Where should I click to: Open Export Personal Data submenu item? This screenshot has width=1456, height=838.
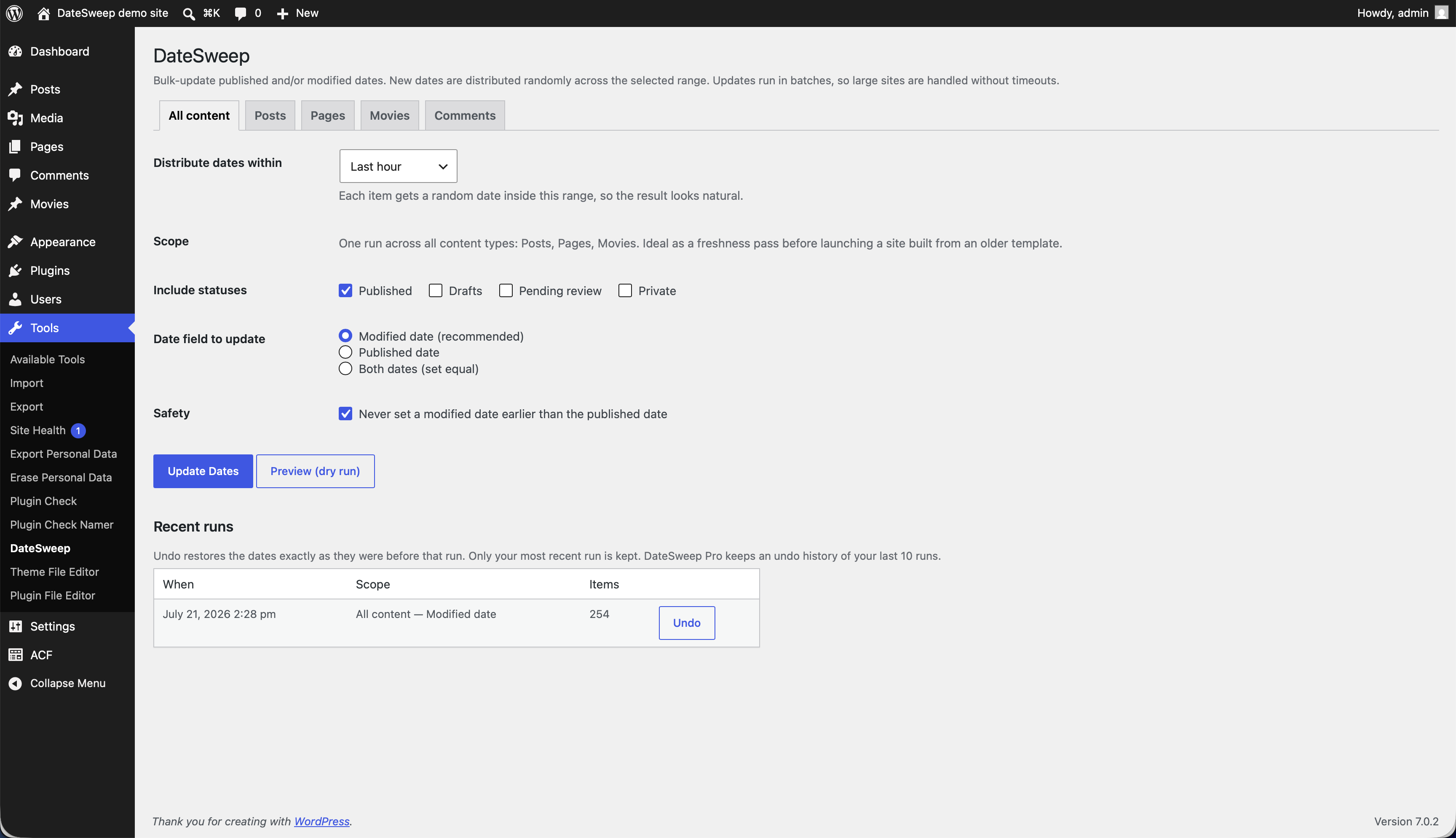[x=63, y=454]
